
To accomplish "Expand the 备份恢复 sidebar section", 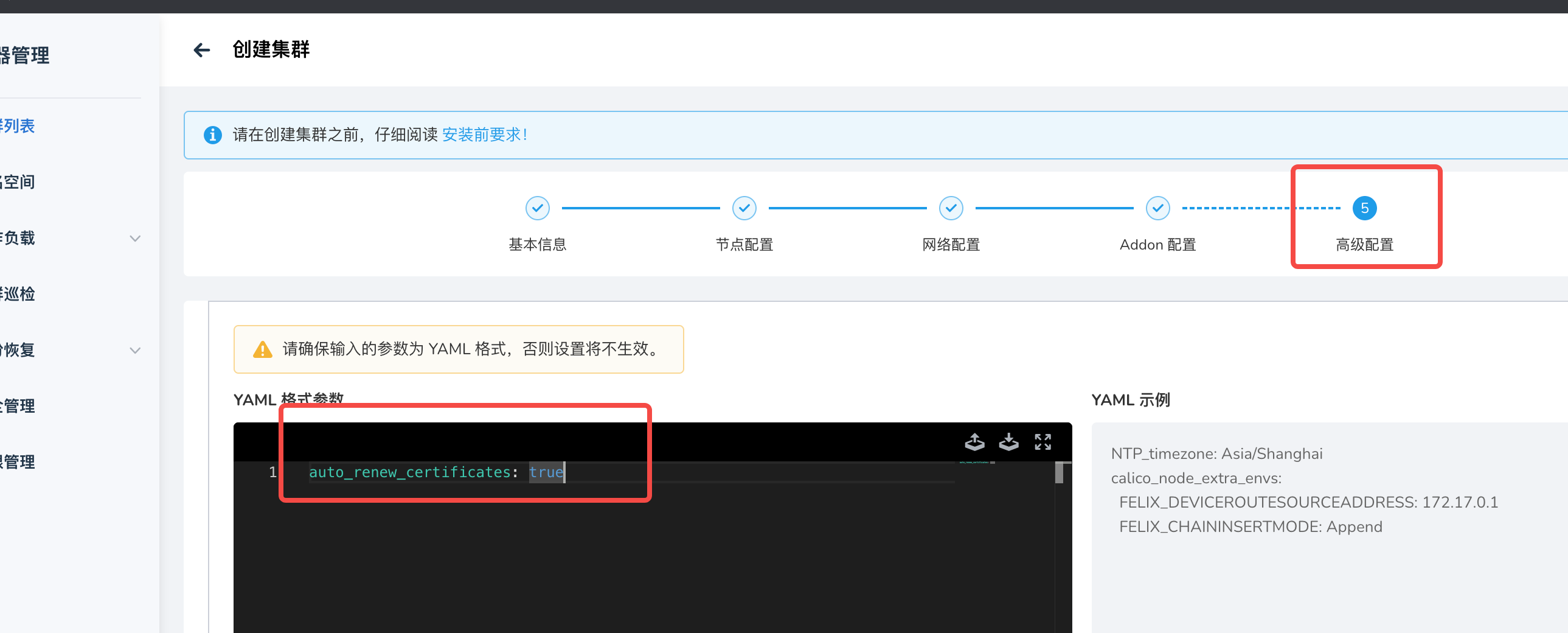I will pos(135,351).
